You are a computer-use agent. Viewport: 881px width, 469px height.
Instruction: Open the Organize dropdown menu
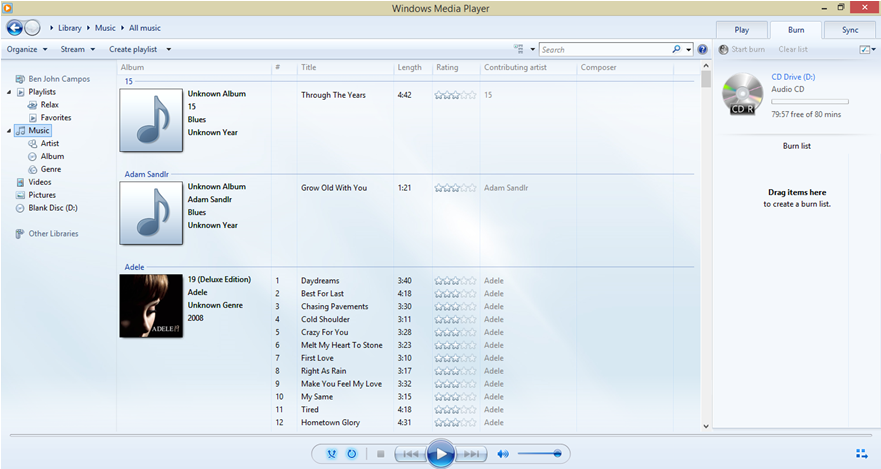click(28, 49)
